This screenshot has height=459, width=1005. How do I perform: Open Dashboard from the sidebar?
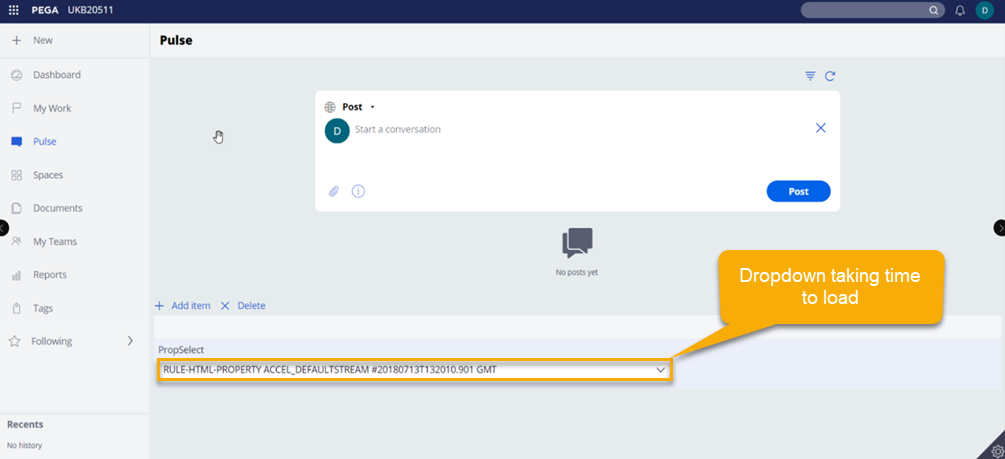(56, 75)
